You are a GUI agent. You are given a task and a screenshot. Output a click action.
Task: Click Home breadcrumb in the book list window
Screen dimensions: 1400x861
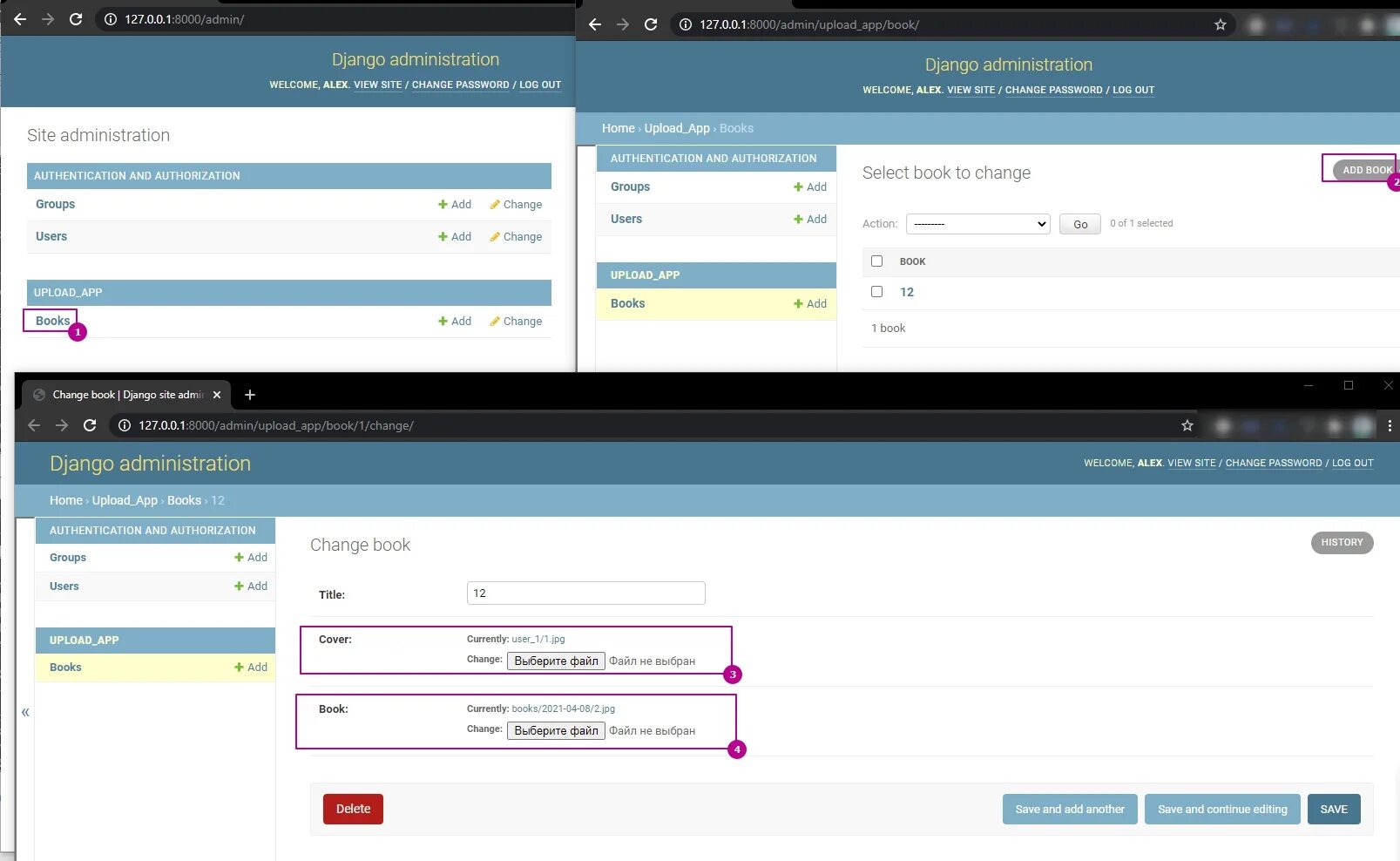(619, 128)
